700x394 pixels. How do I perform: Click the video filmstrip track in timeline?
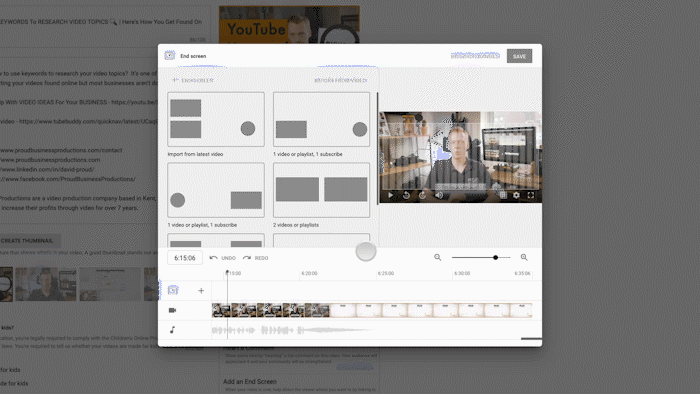(x=372, y=310)
